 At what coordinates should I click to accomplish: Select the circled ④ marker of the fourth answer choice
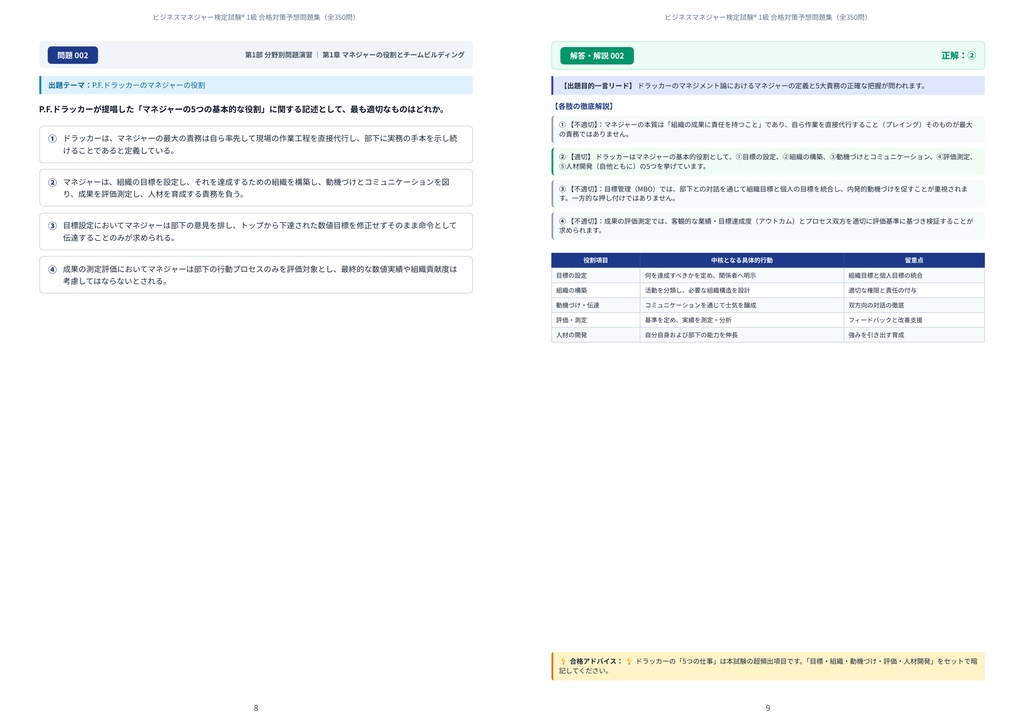(x=52, y=269)
